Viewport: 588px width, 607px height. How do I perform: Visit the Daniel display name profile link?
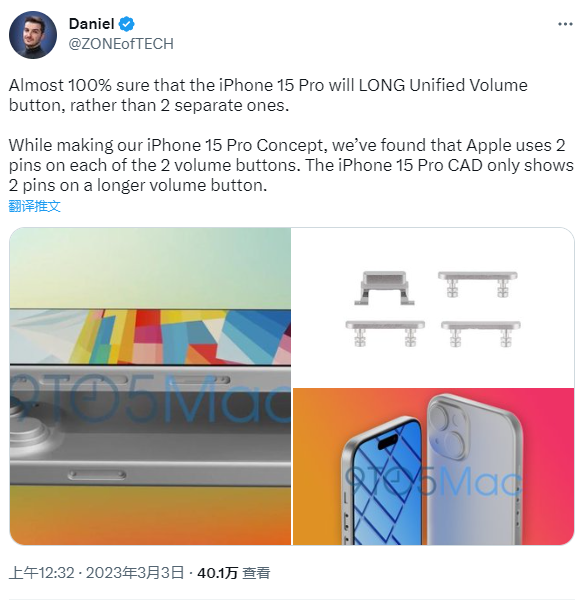pyautogui.click(x=91, y=24)
